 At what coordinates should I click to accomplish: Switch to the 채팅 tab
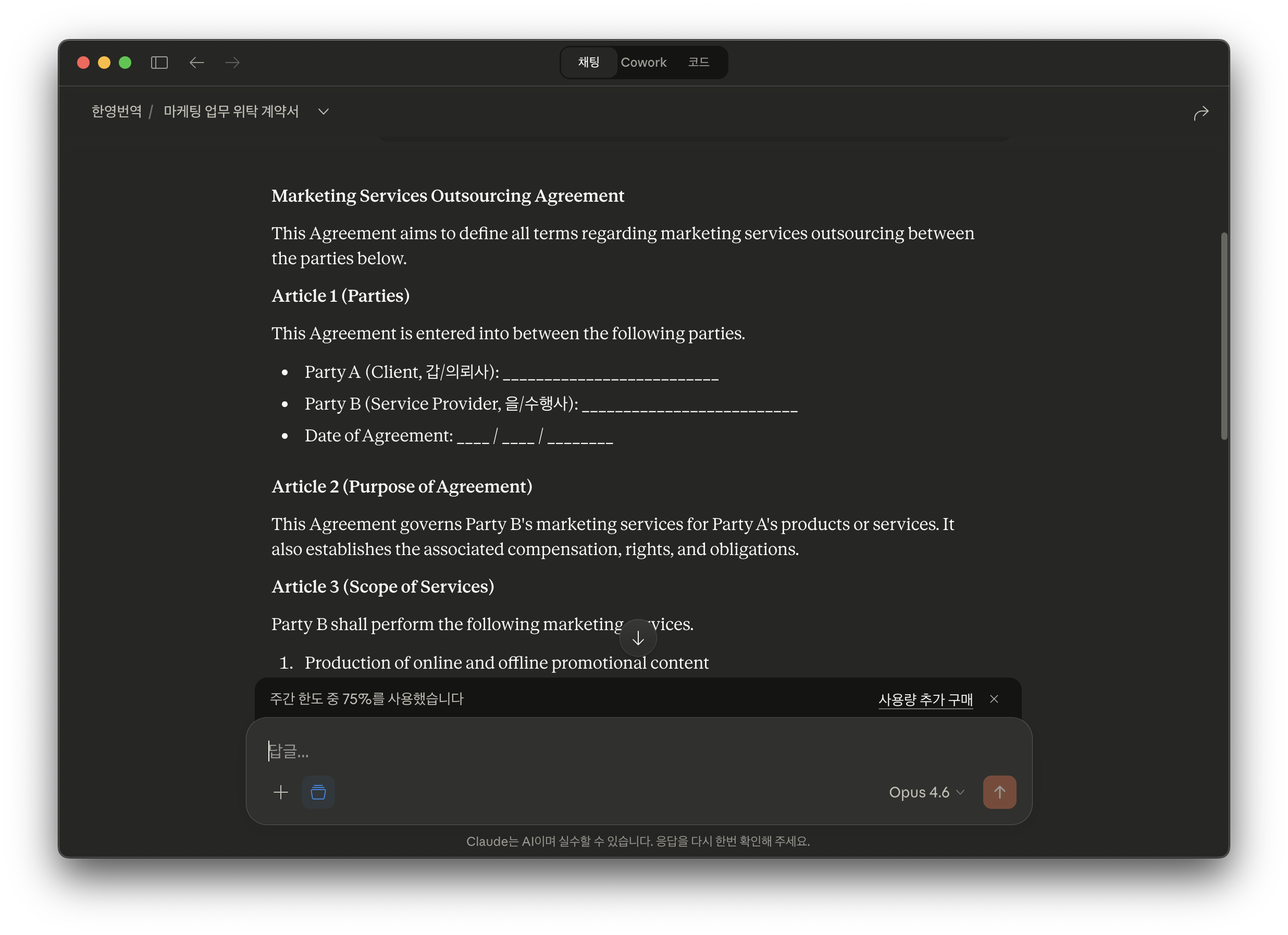(x=588, y=63)
